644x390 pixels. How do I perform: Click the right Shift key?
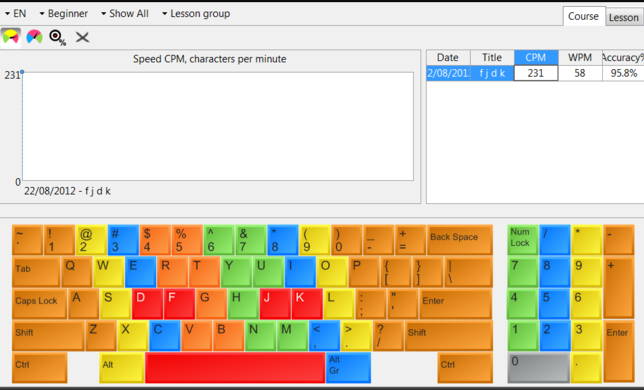449,336
